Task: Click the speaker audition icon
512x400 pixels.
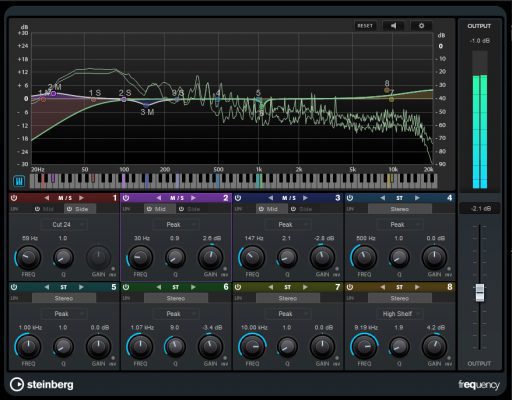Action: coord(393,26)
